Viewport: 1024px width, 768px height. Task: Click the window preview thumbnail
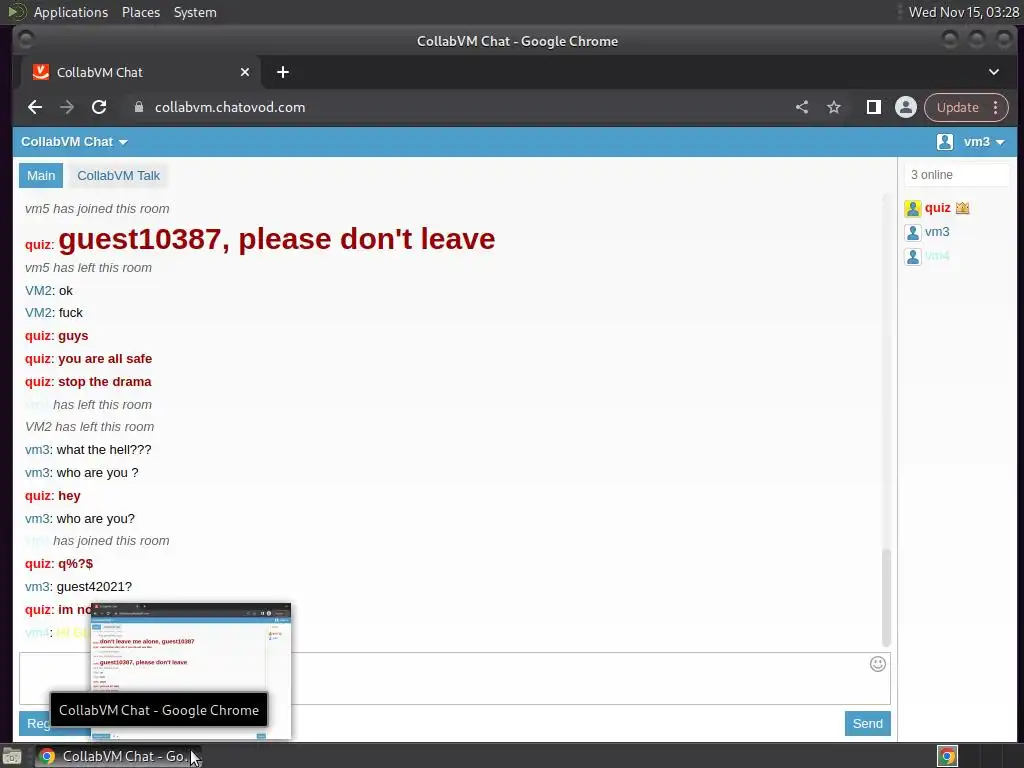pos(191,671)
